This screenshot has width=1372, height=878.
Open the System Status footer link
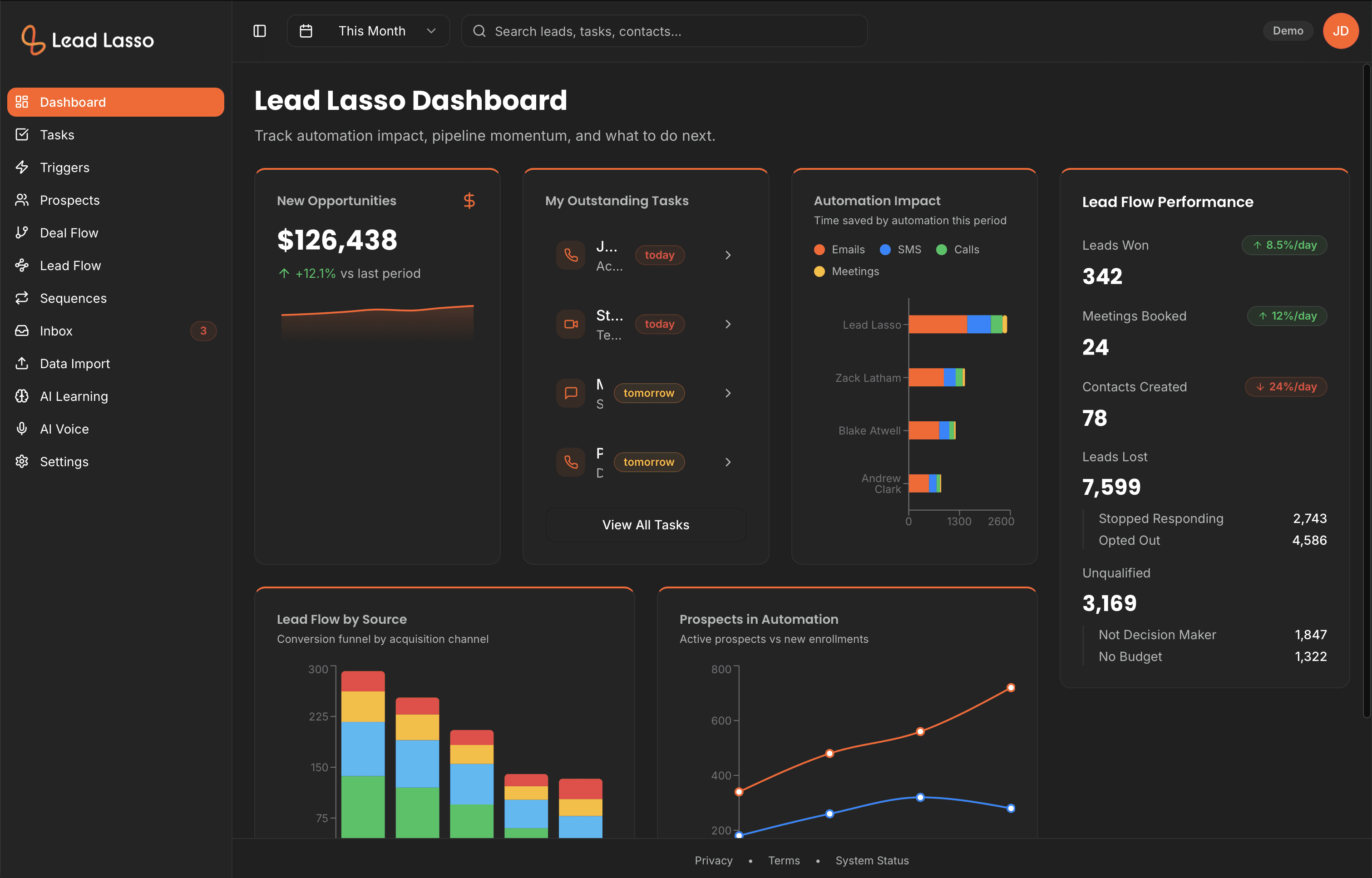[x=872, y=860]
